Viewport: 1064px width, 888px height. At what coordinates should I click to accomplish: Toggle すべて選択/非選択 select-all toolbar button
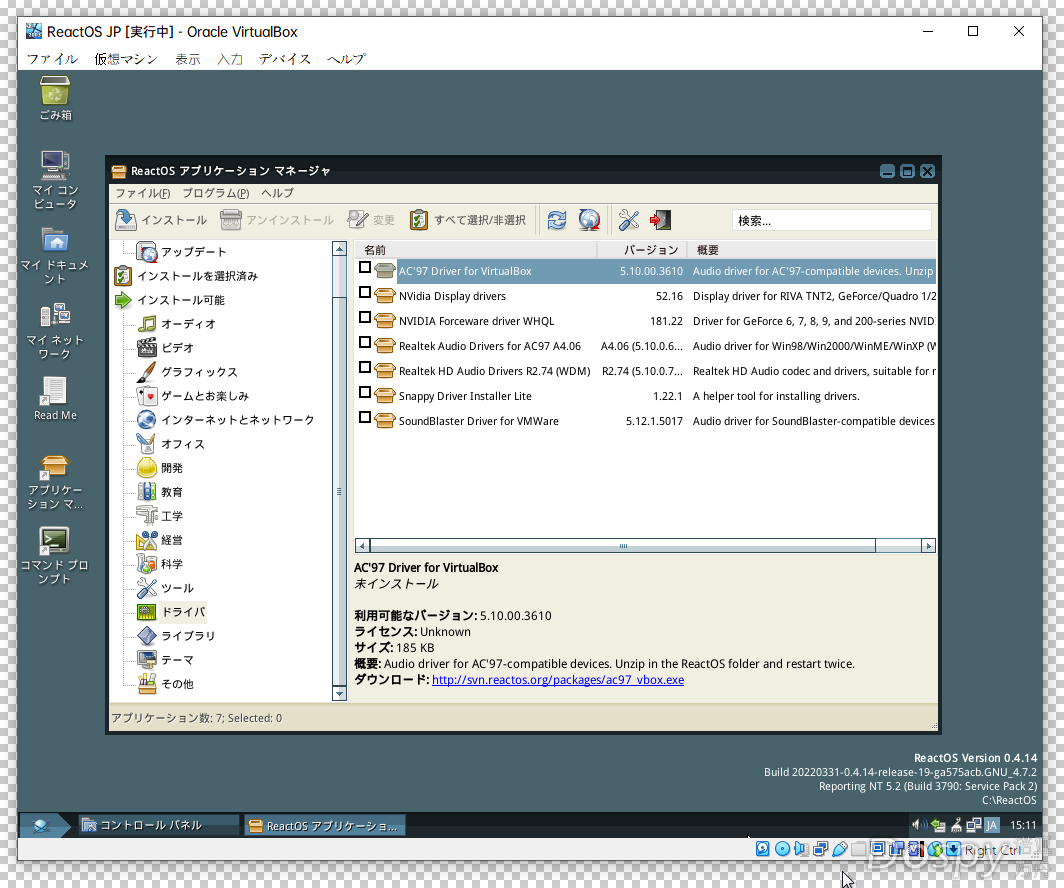coord(468,220)
